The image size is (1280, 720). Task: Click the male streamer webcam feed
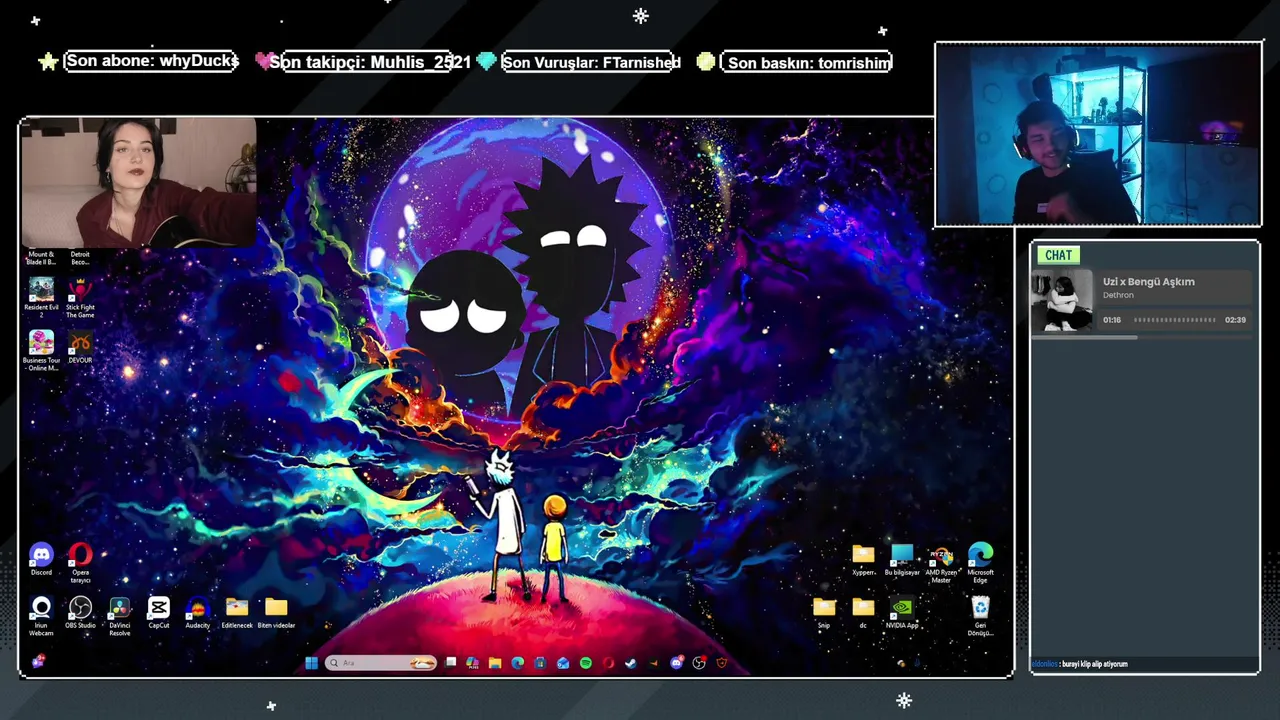coord(1098,135)
